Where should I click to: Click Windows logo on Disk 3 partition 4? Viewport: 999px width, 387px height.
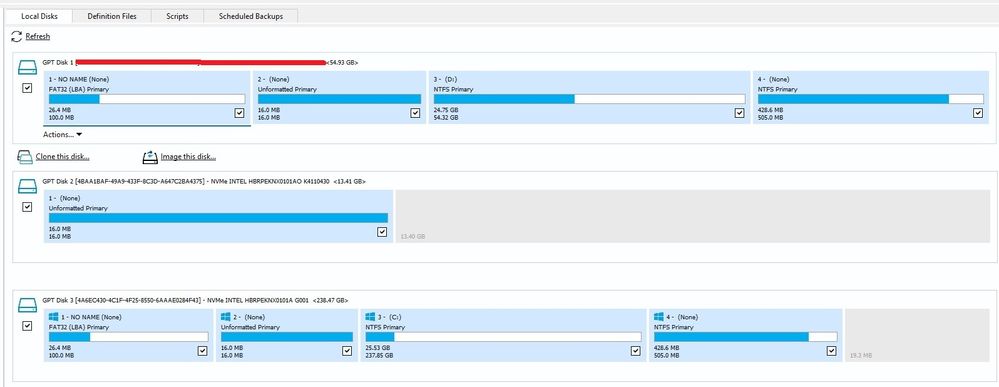click(659, 316)
